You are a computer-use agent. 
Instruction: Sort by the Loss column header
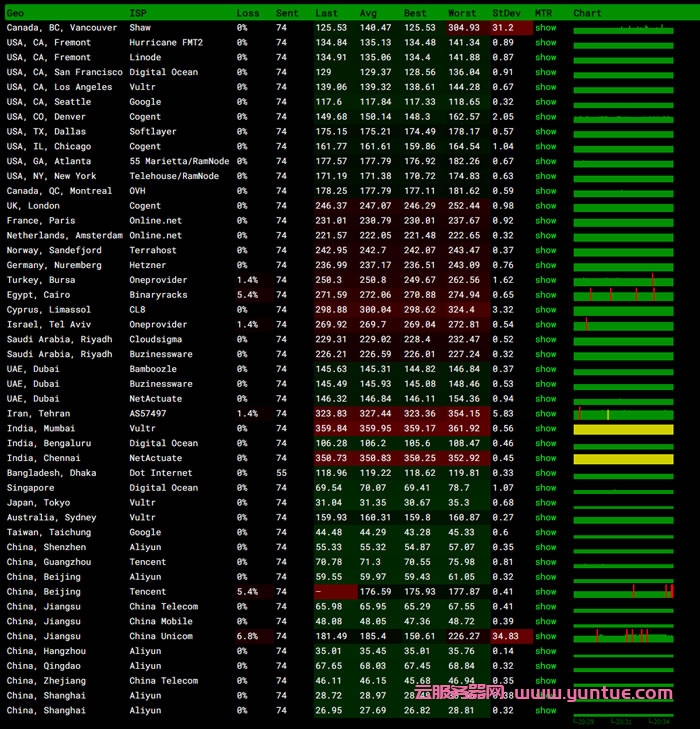point(247,13)
